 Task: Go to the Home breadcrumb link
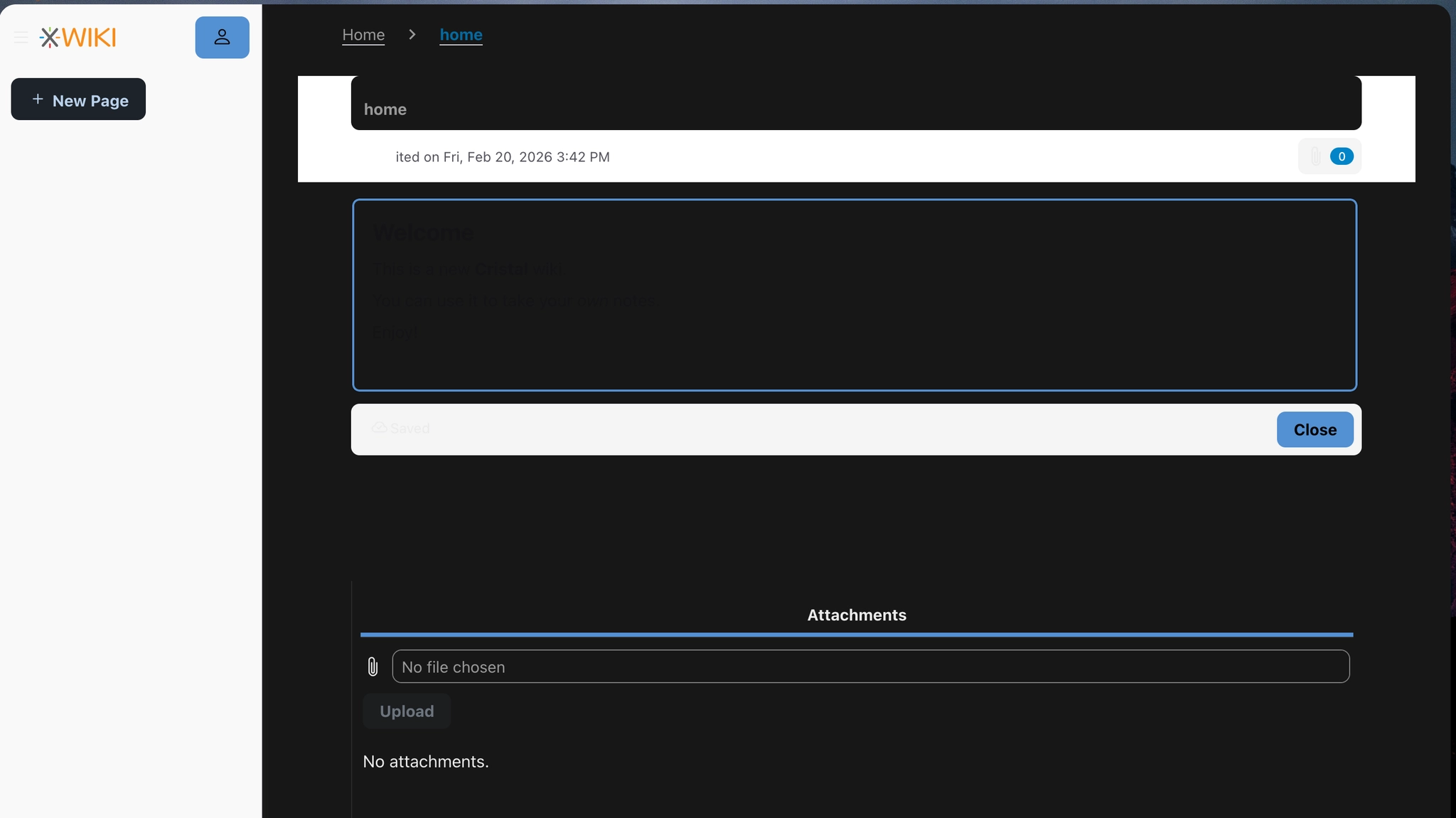(363, 34)
